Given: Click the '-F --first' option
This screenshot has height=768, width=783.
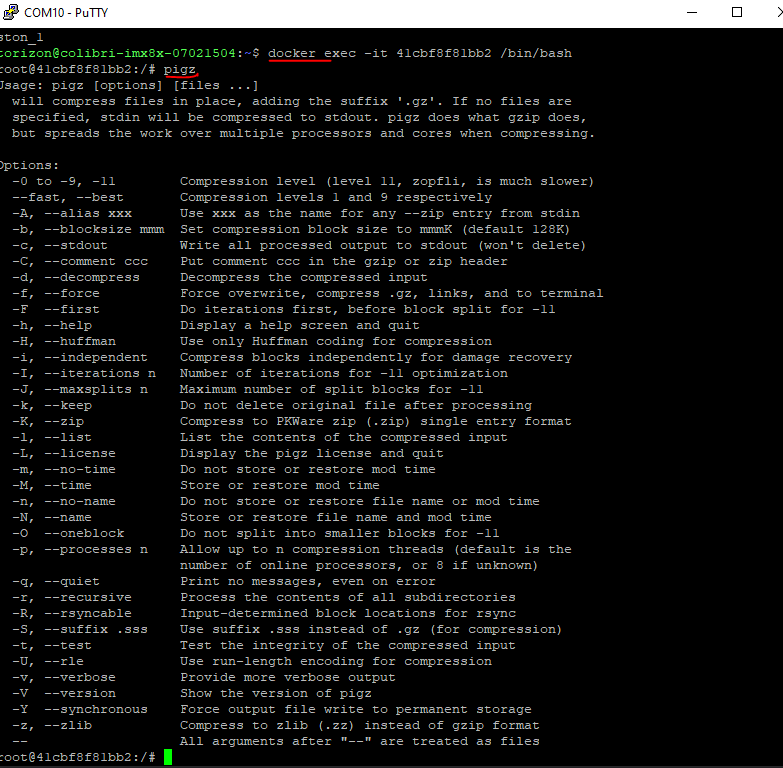Looking at the screenshot, I should tap(56, 309).
